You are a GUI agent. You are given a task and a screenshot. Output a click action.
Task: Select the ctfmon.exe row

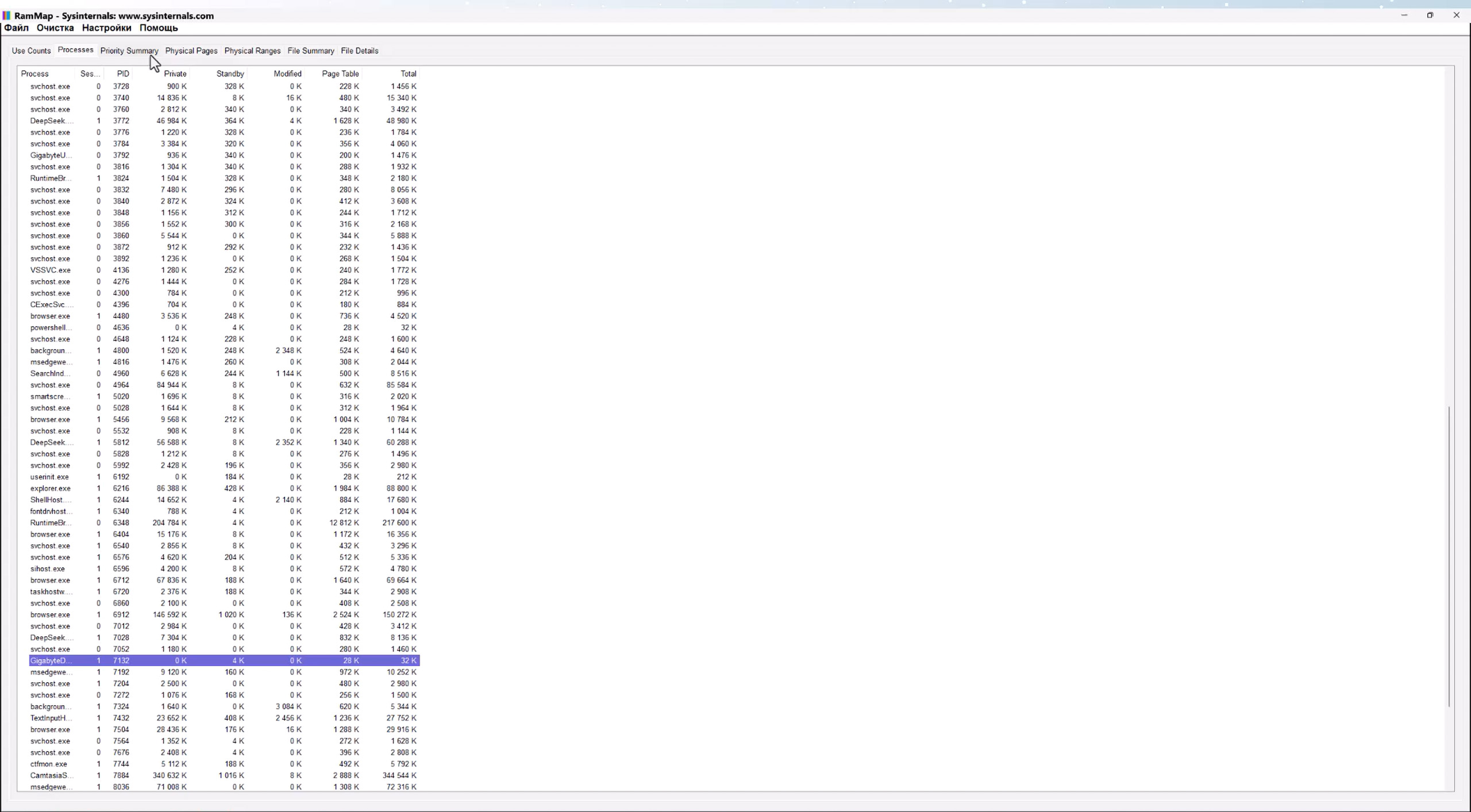(224, 764)
